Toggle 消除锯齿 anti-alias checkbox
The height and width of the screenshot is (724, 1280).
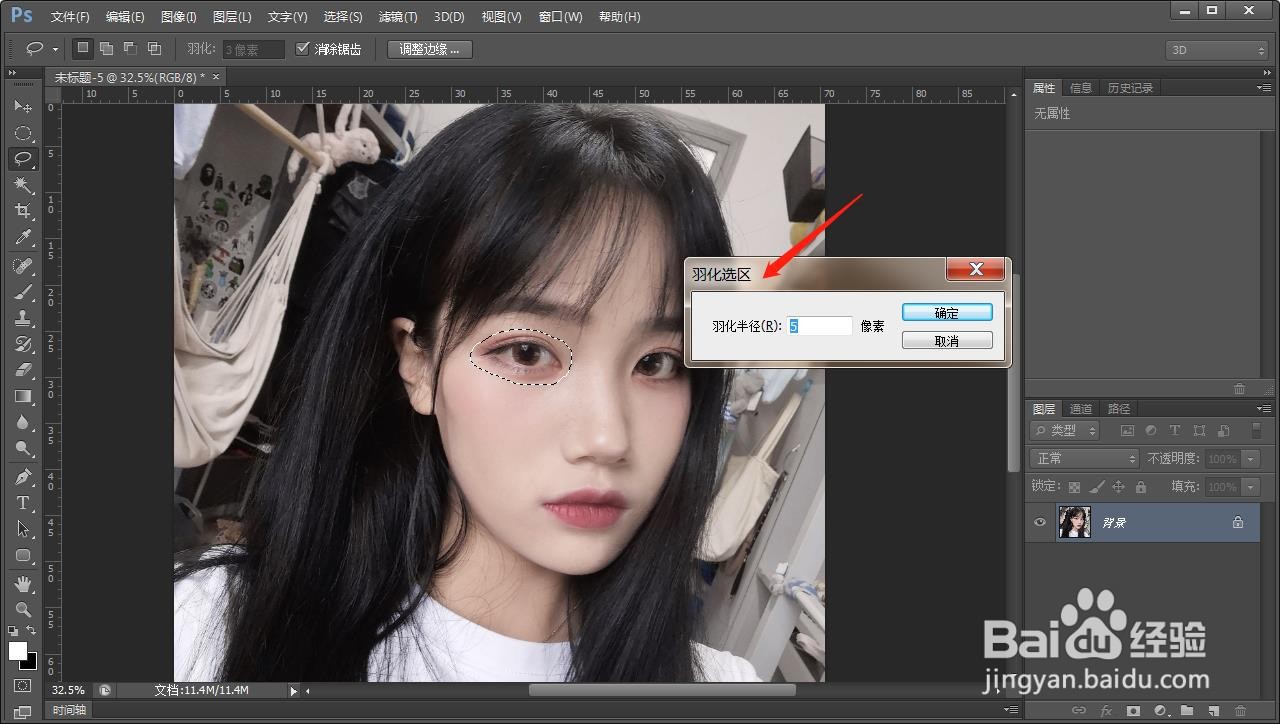coord(303,49)
